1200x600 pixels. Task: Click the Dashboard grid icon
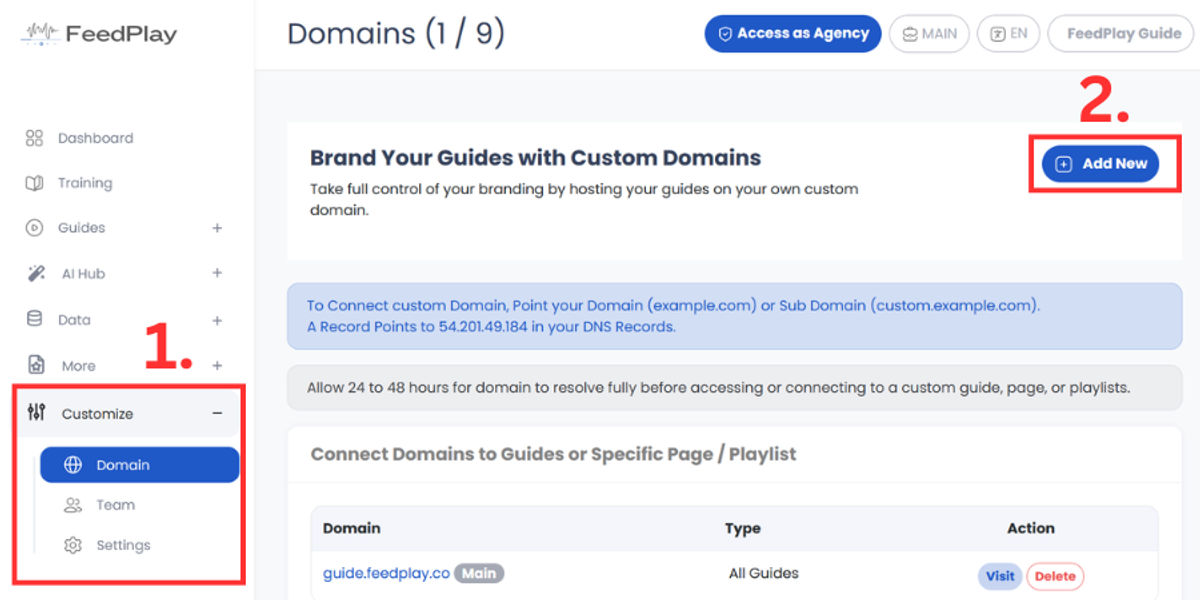pos(34,138)
